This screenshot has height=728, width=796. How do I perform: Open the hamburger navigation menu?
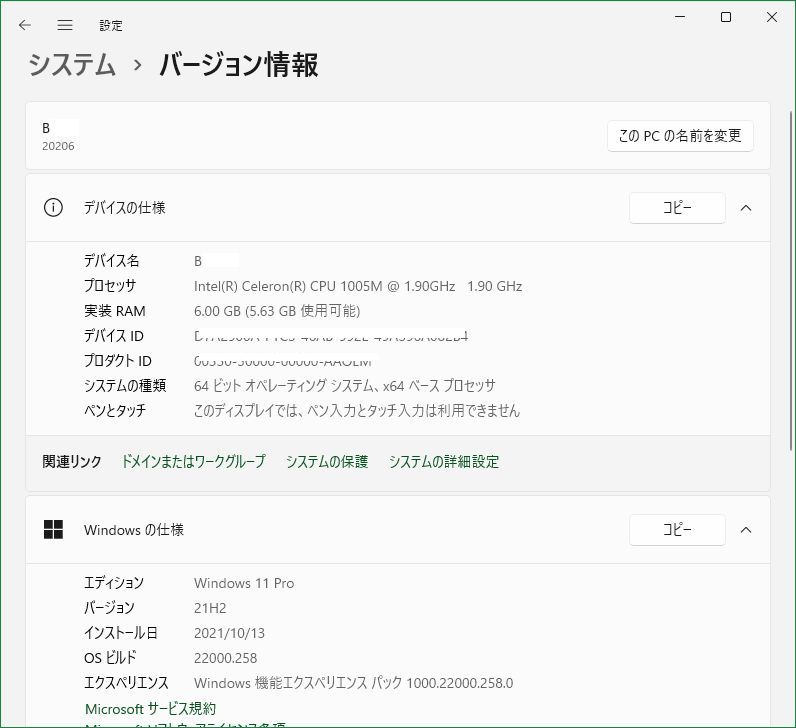tap(65, 25)
